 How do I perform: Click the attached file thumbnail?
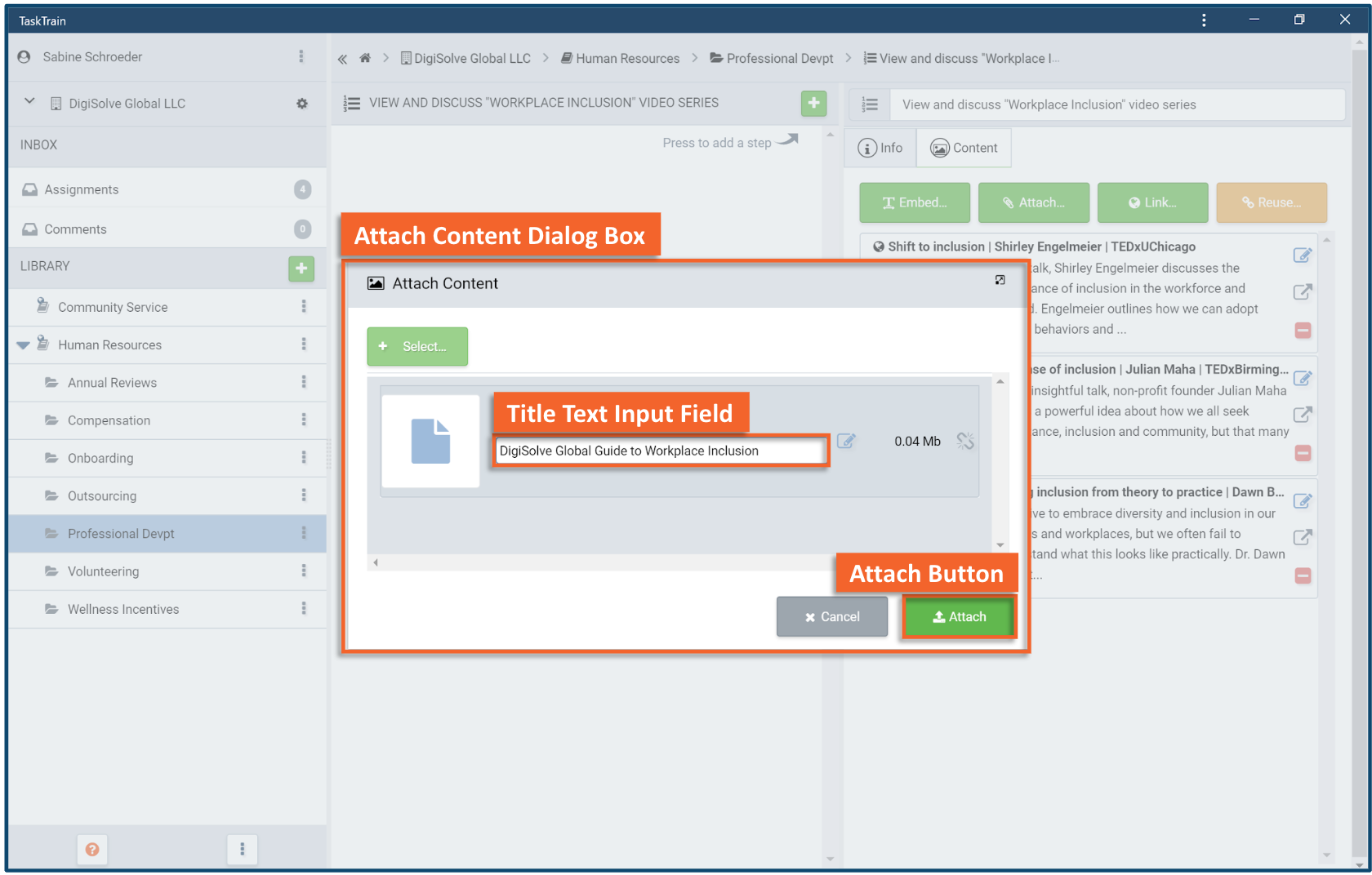pyautogui.click(x=430, y=441)
